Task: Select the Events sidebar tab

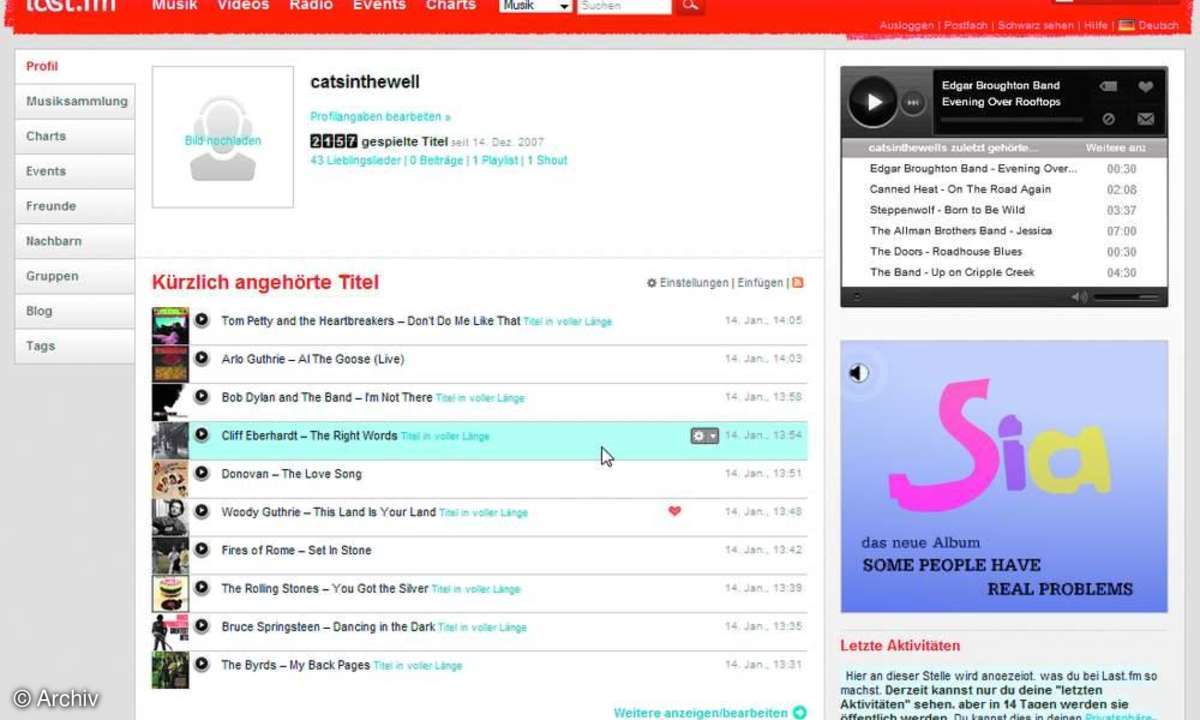Action: (75, 171)
